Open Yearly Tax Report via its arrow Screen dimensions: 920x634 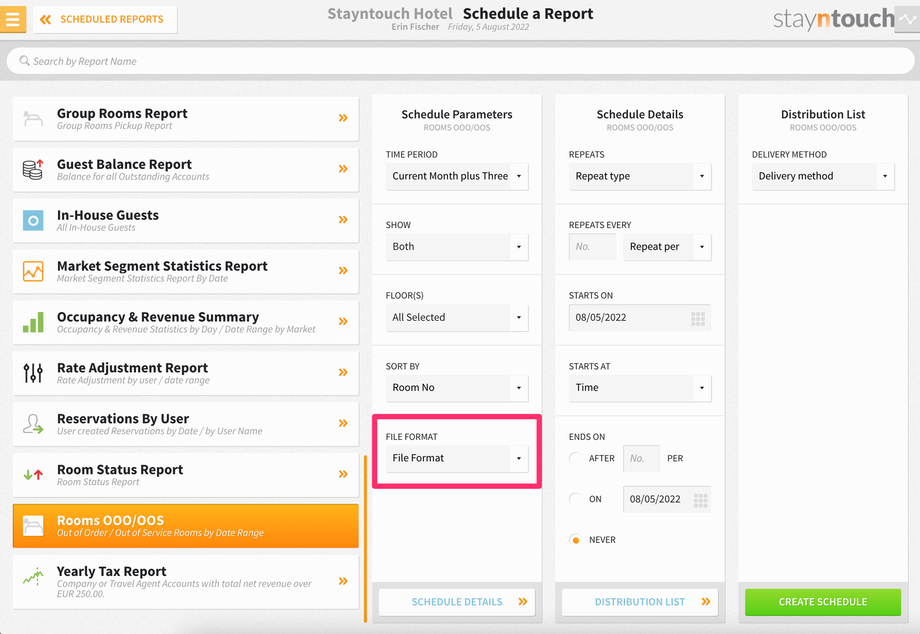coord(343,581)
